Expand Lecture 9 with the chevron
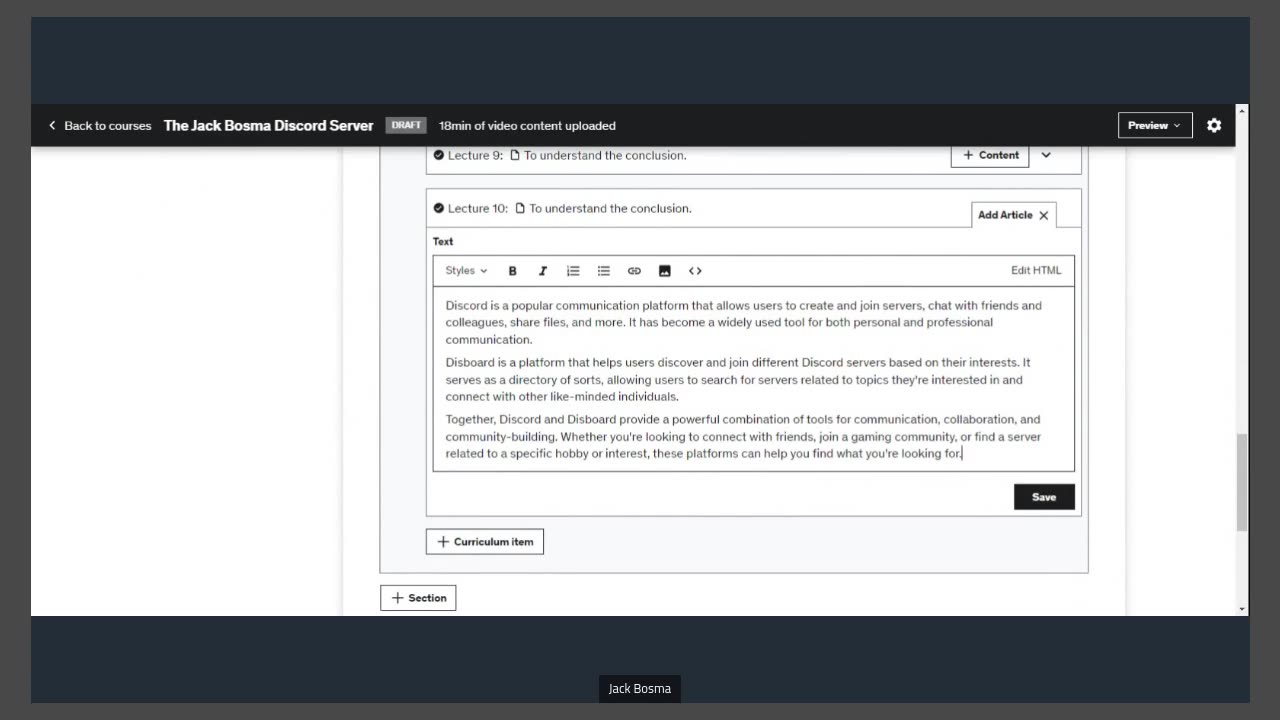This screenshot has height=720, width=1280. pos(1046,155)
